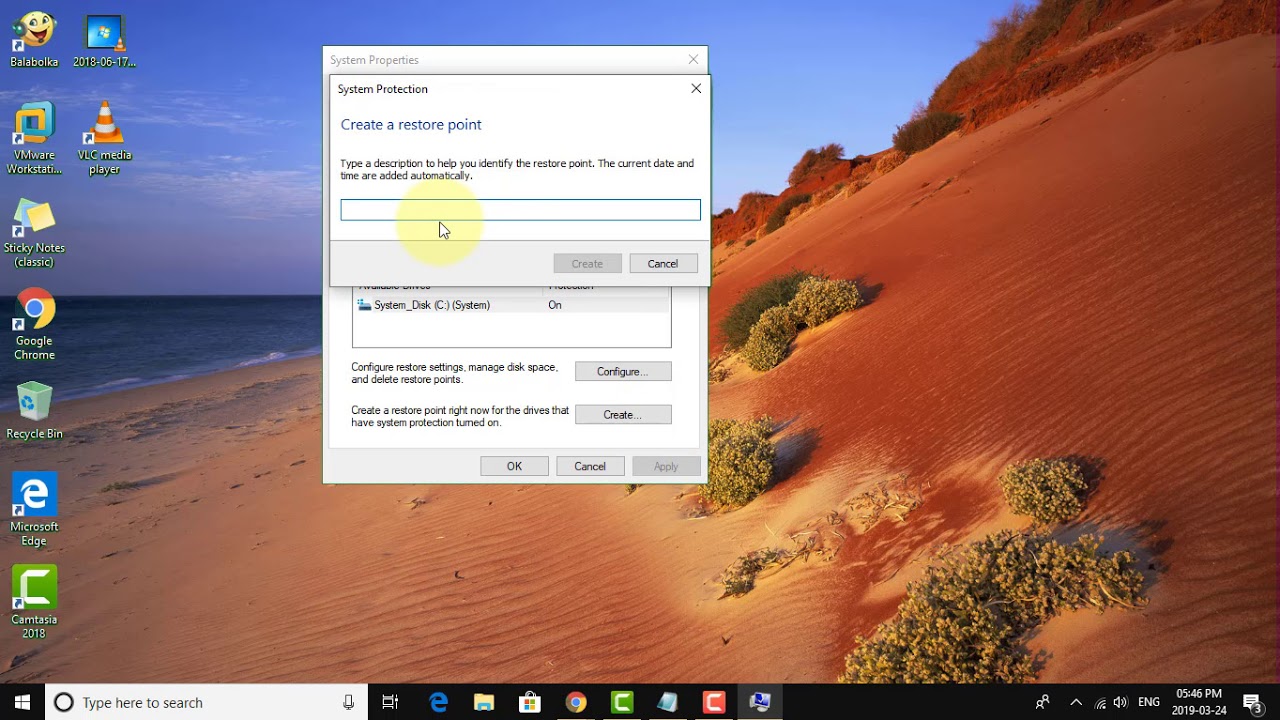Open Chrome from the taskbar
The height and width of the screenshot is (720, 1280).
pos(575,702)
